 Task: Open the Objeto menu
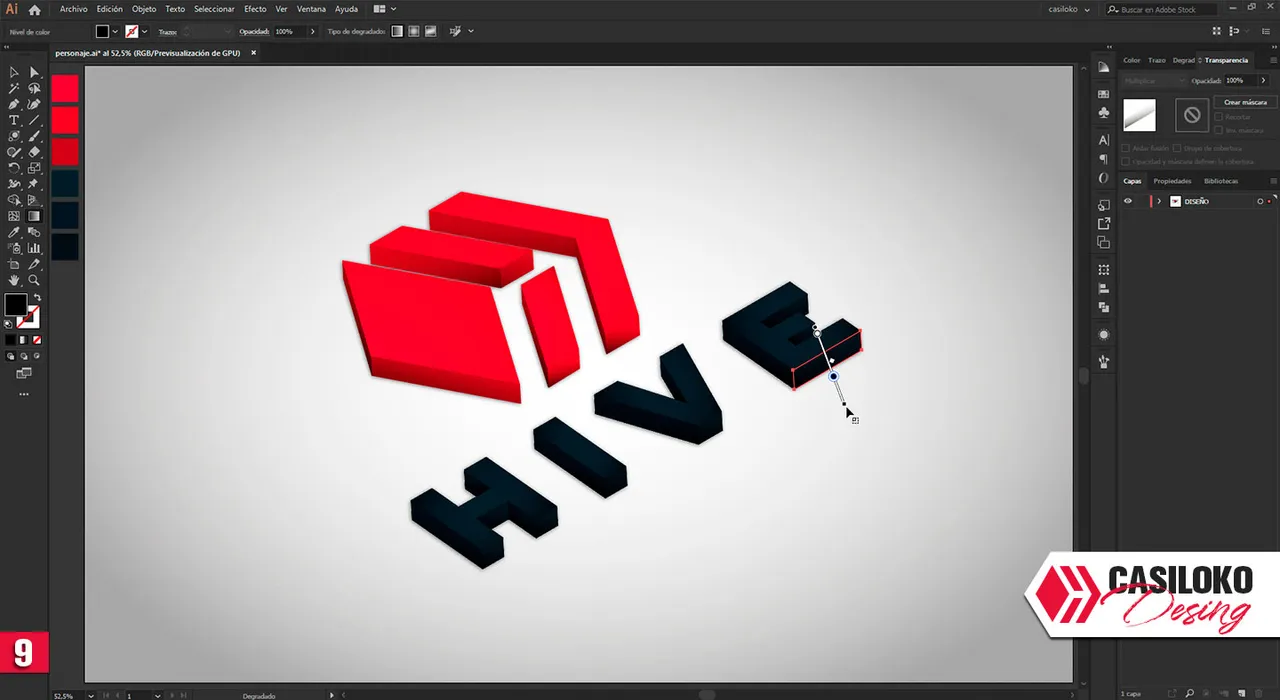[144, 9]
